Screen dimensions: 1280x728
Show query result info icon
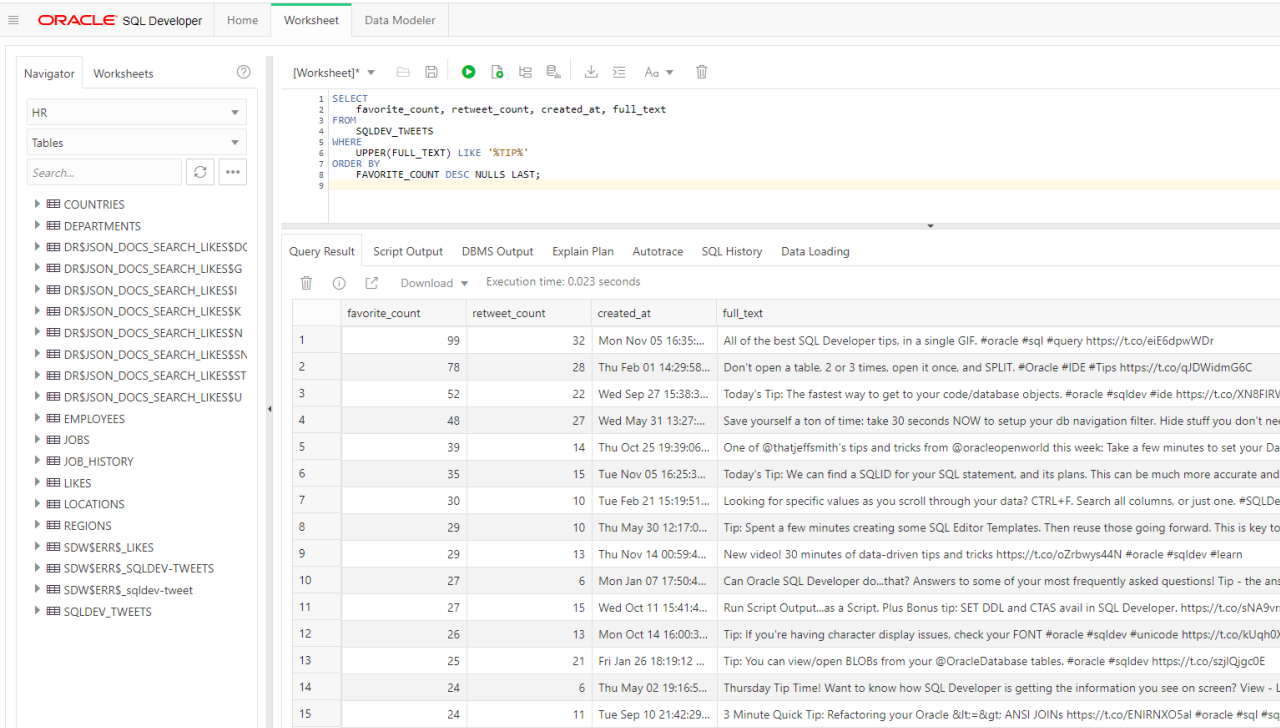coord(339,283)
